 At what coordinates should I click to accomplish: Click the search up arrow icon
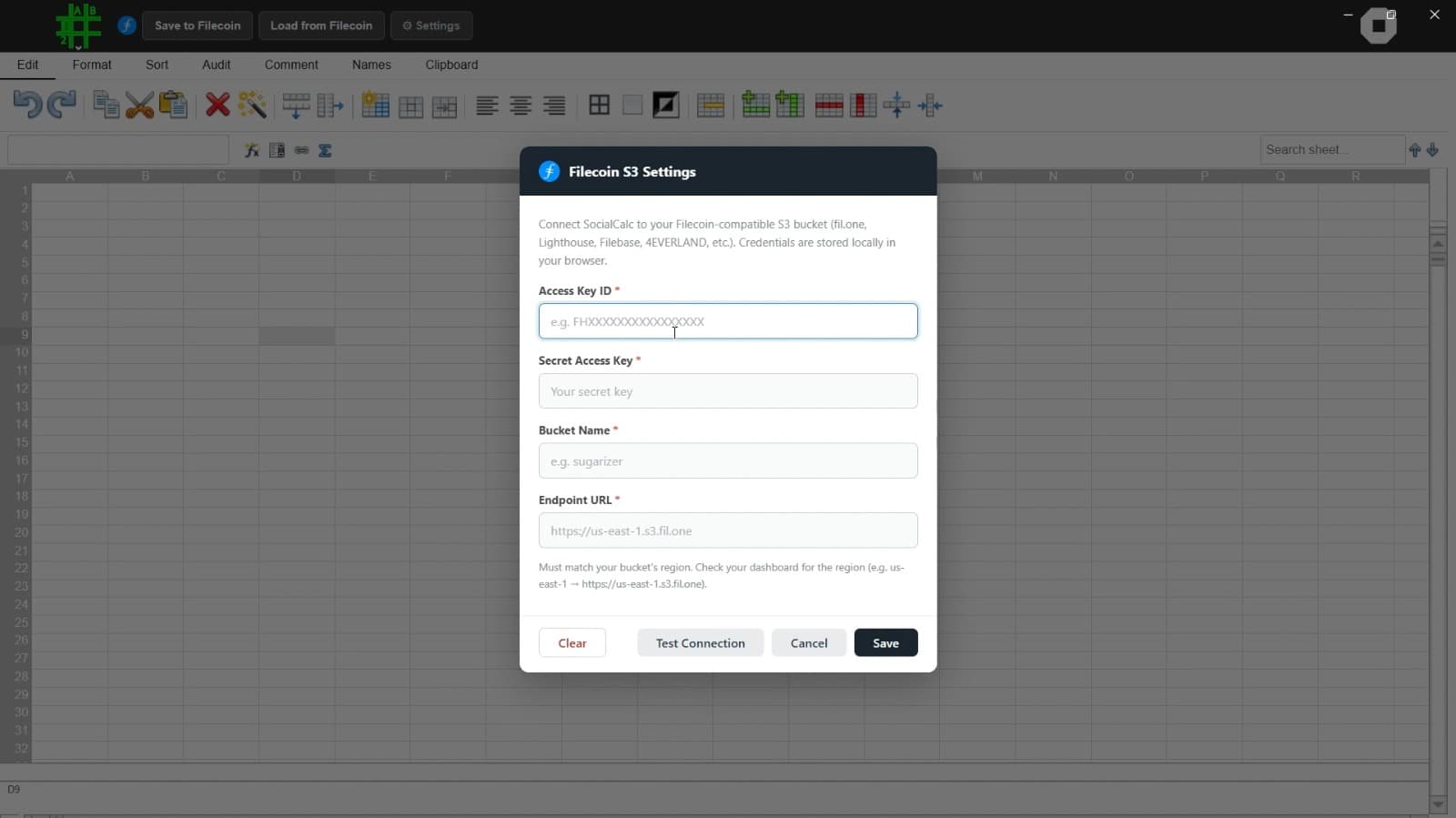pyautogui.click(x=1415, y=150)
